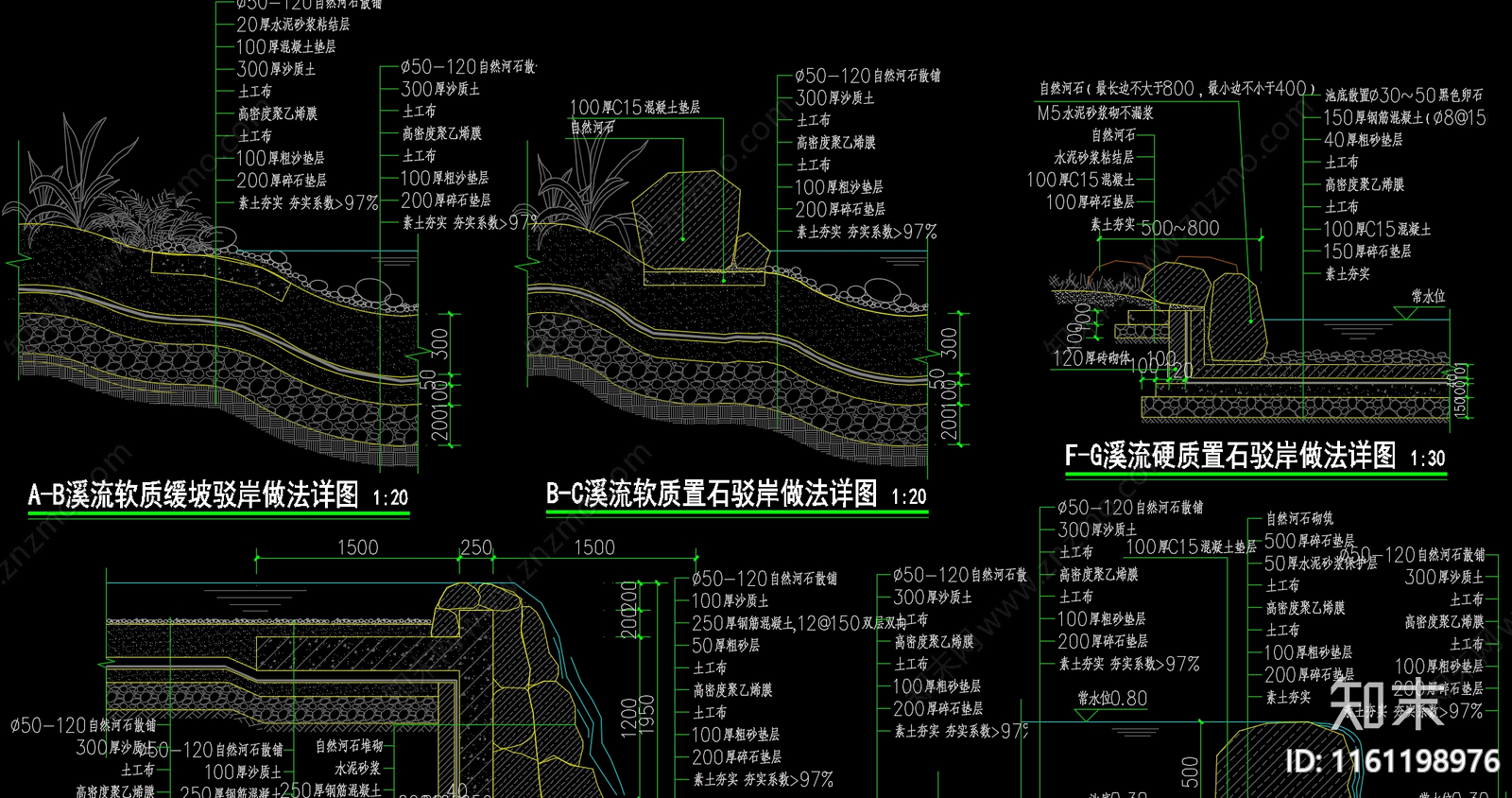Select the 1:20 scale after the B-C title

click(909, 497)
